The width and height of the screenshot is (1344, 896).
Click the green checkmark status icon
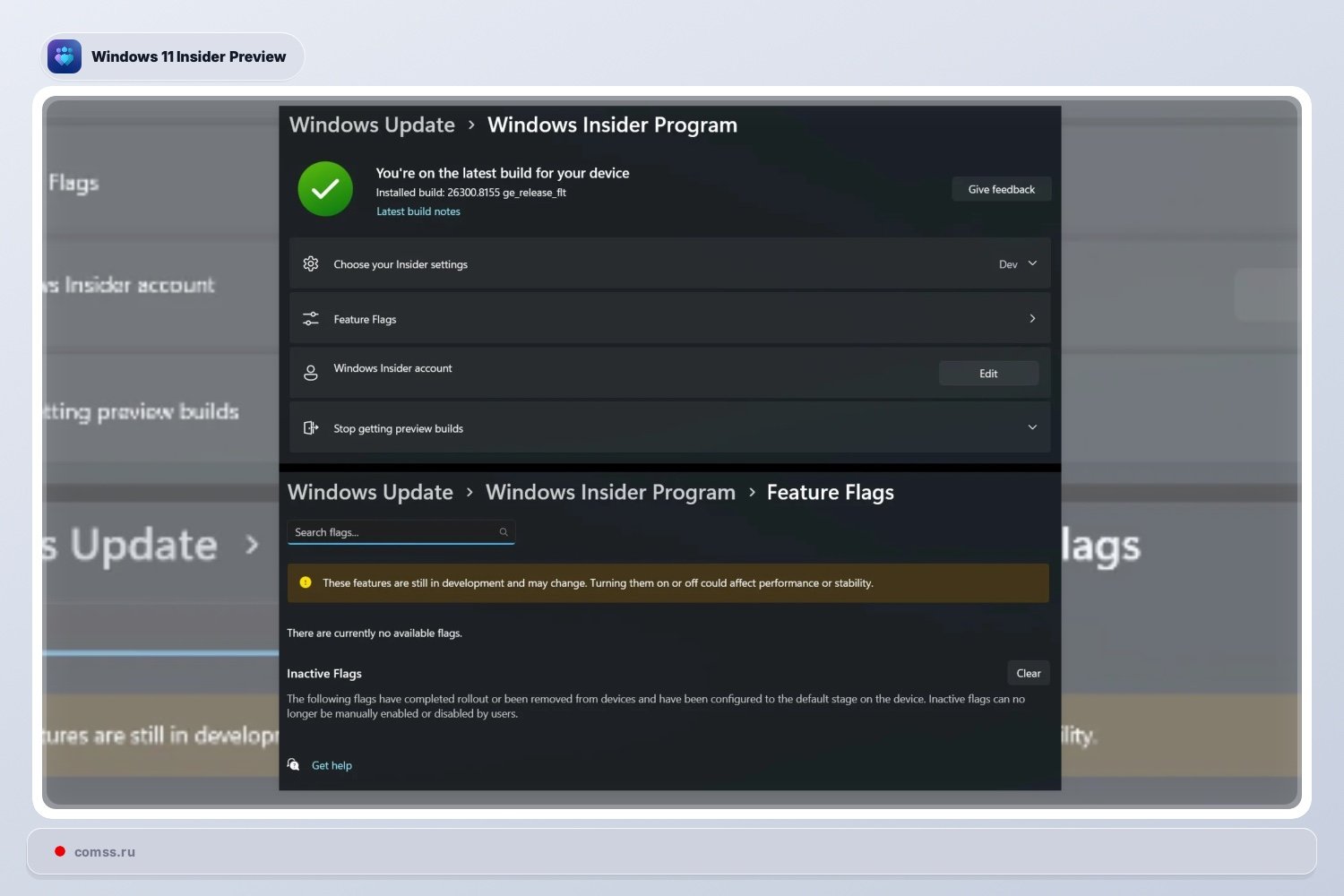[325, 189]
